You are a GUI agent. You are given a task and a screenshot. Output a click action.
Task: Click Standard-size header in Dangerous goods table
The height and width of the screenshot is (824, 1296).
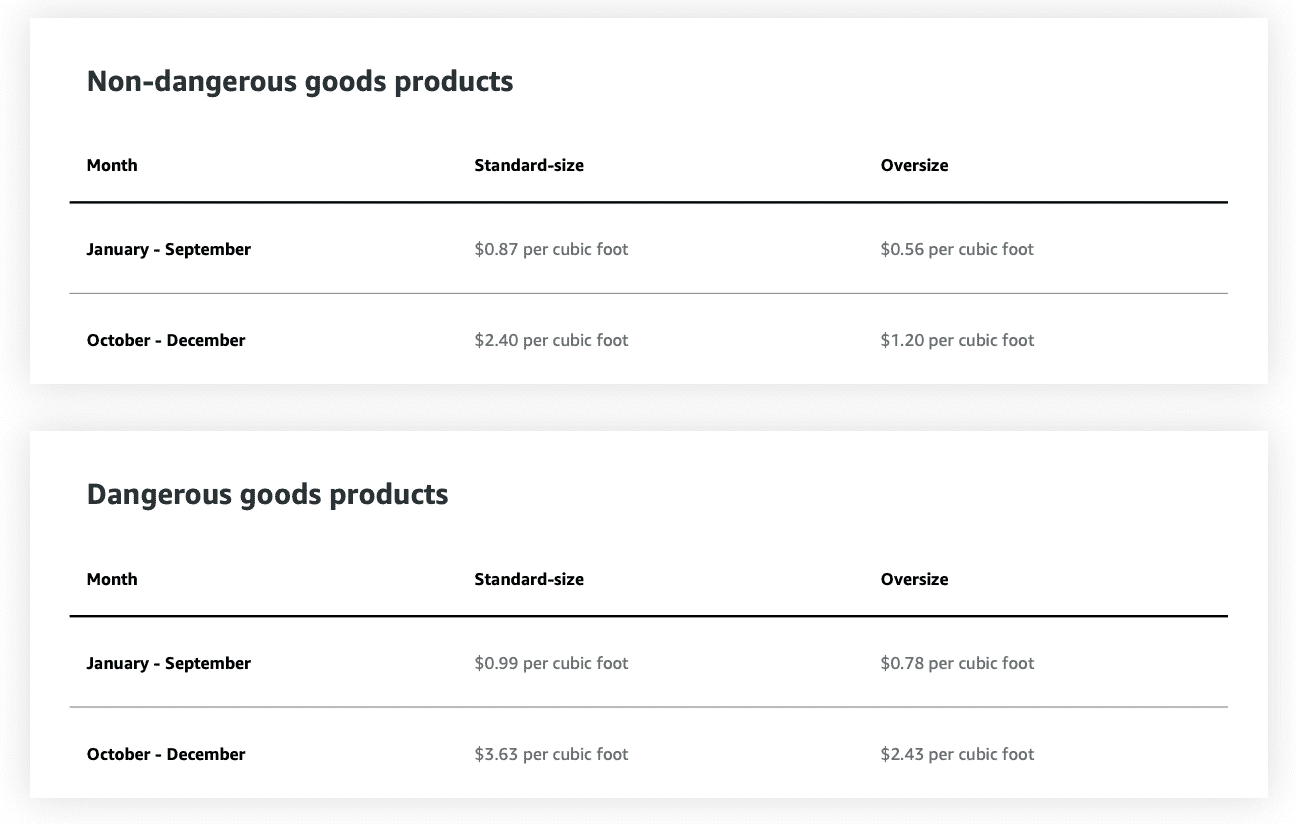click(x=529, y=579)
